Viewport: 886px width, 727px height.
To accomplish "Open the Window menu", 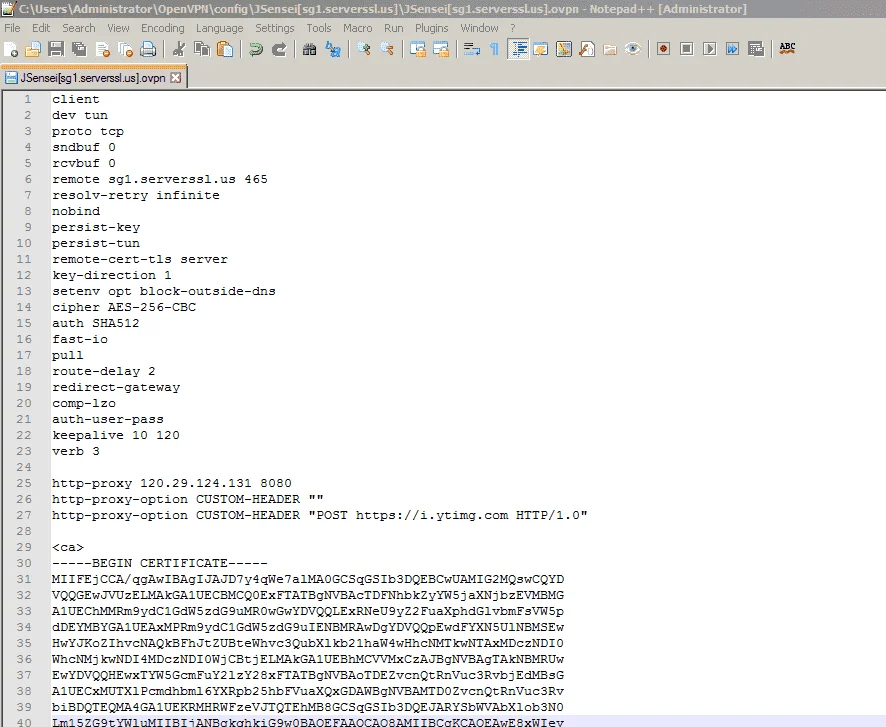I will [479, 28].
